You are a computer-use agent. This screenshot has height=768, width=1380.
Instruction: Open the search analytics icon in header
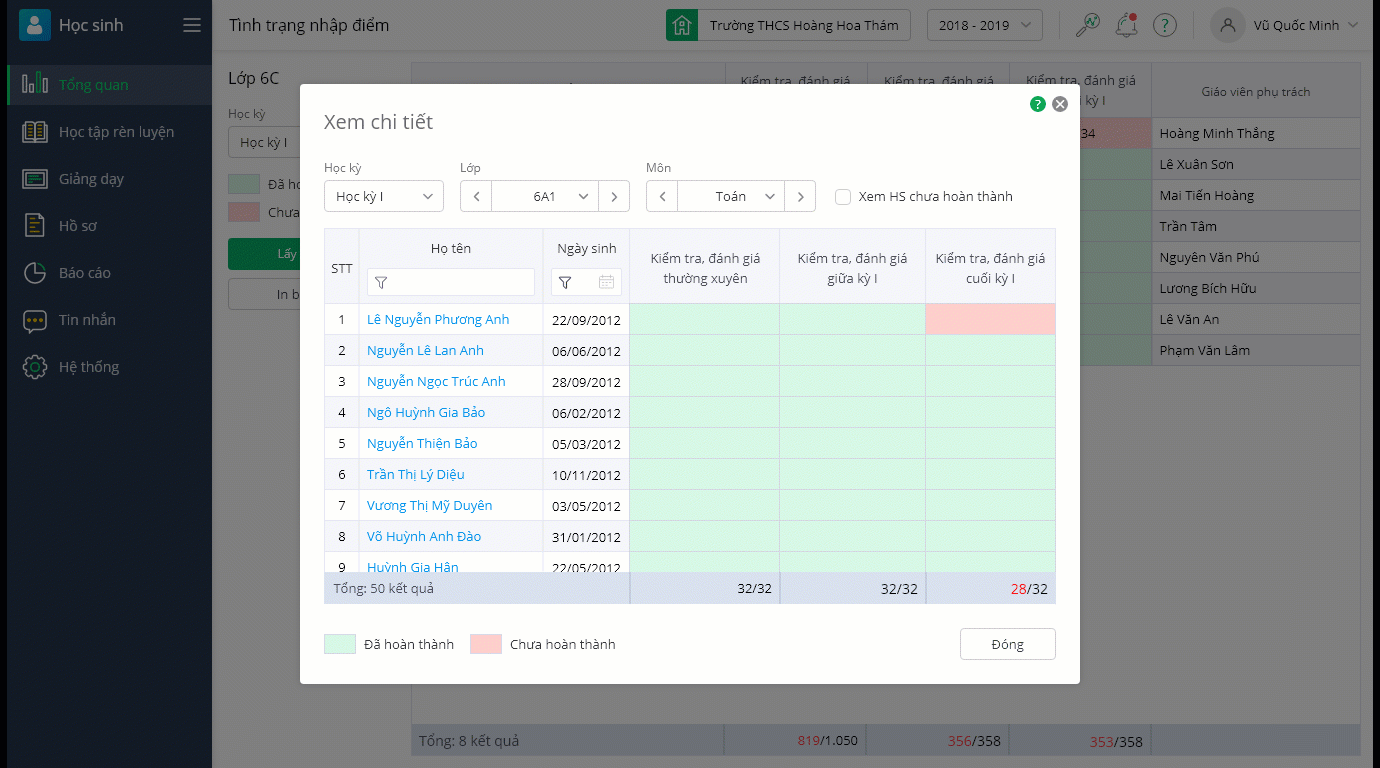[1087, 25]
